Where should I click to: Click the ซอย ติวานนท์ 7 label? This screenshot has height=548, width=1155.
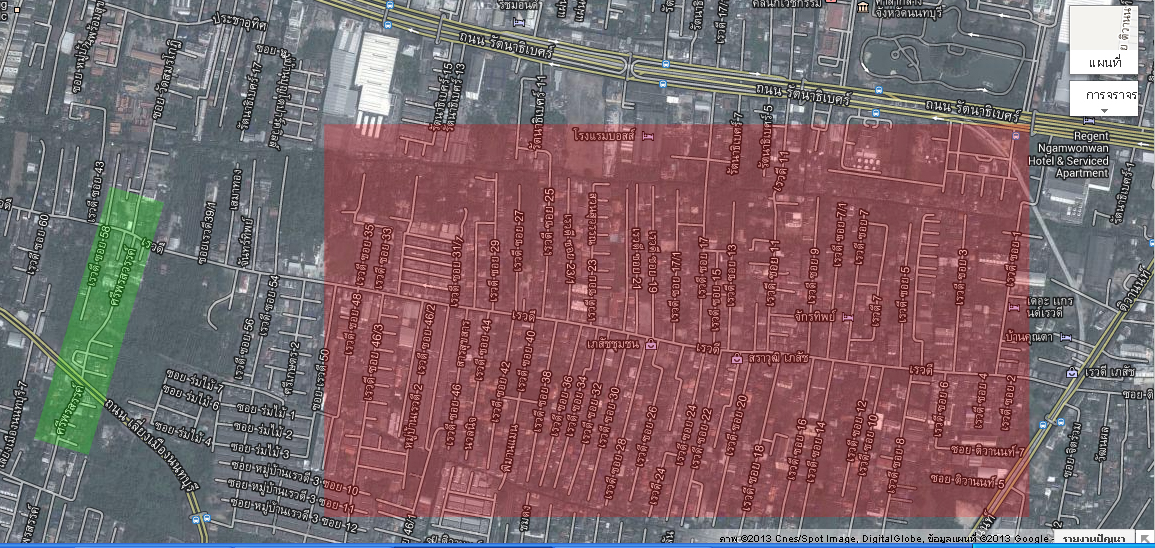(x=986, y=451)
